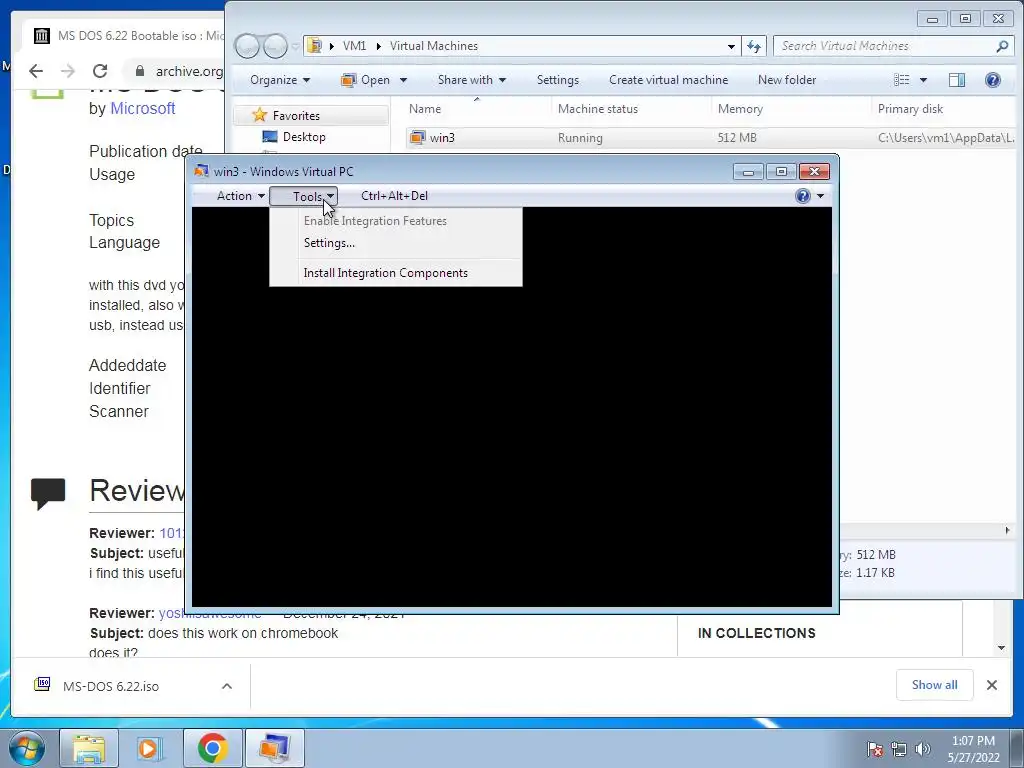Expand the view options dropdown arrow

[x=923, y=80]
